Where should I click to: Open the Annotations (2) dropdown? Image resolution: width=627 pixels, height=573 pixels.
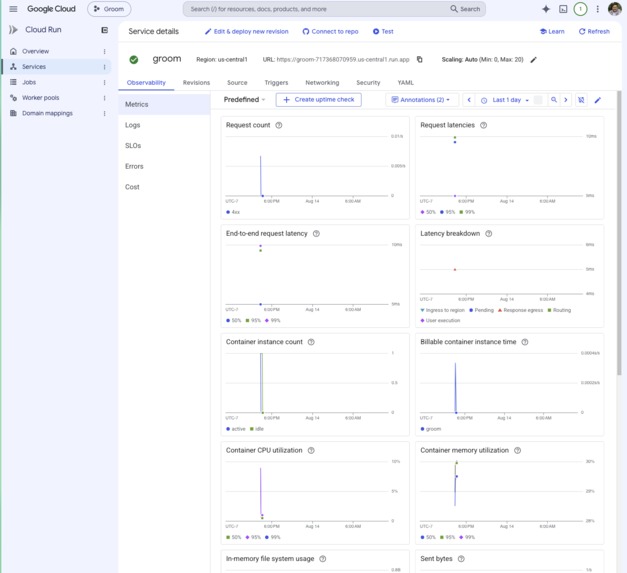[x=420, y=100]
